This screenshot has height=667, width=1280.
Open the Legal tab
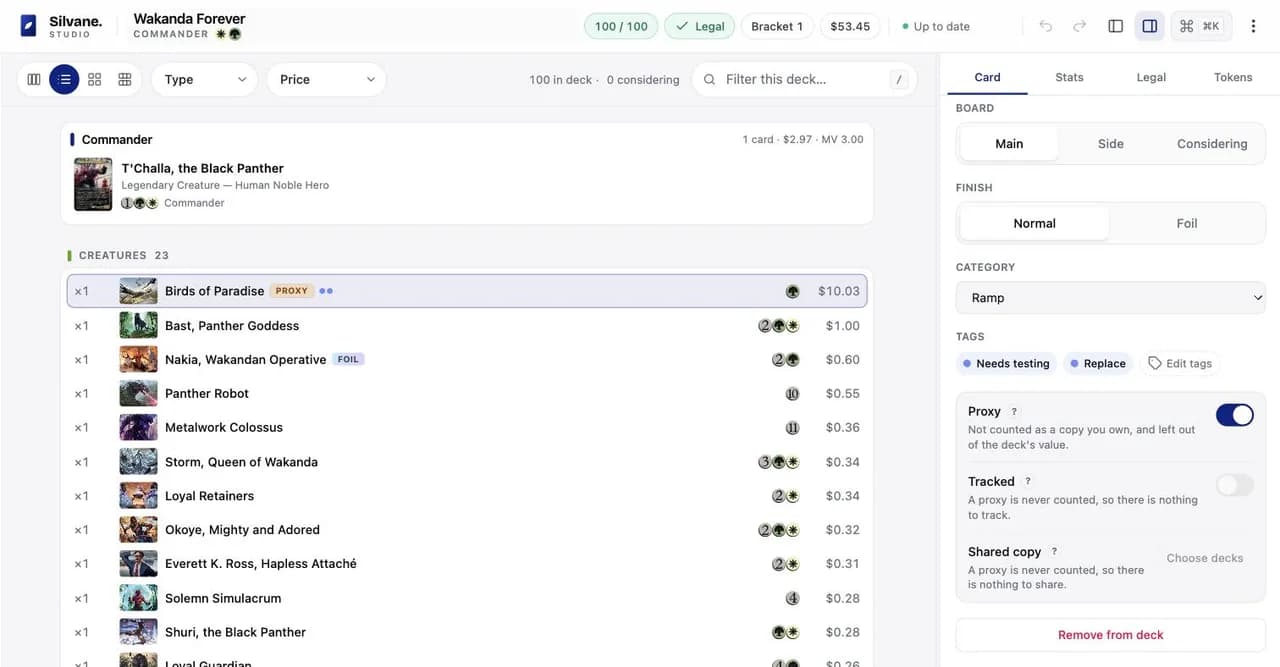[1151, 77]
